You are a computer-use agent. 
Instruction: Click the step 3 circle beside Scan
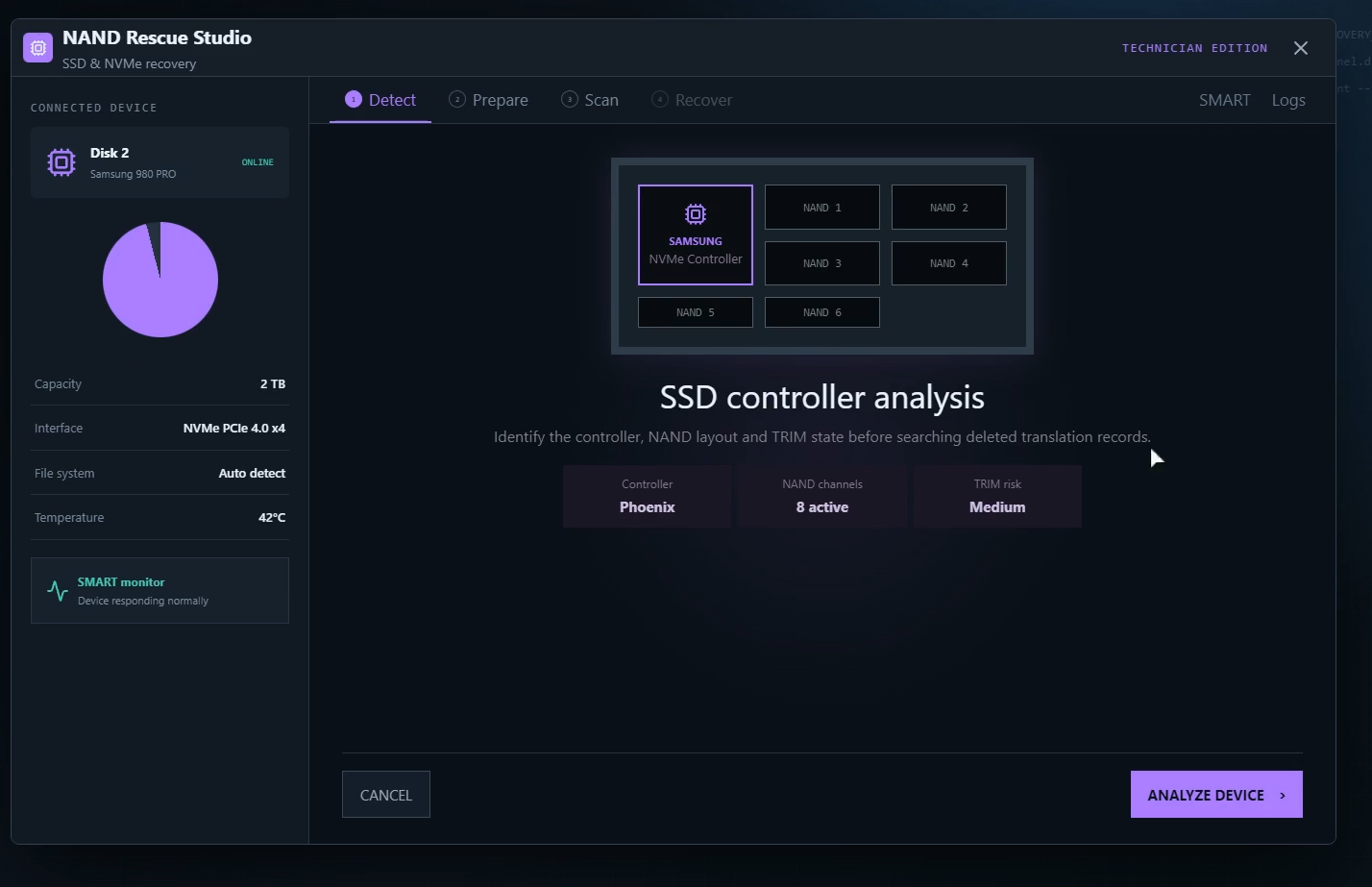(570, 100)
